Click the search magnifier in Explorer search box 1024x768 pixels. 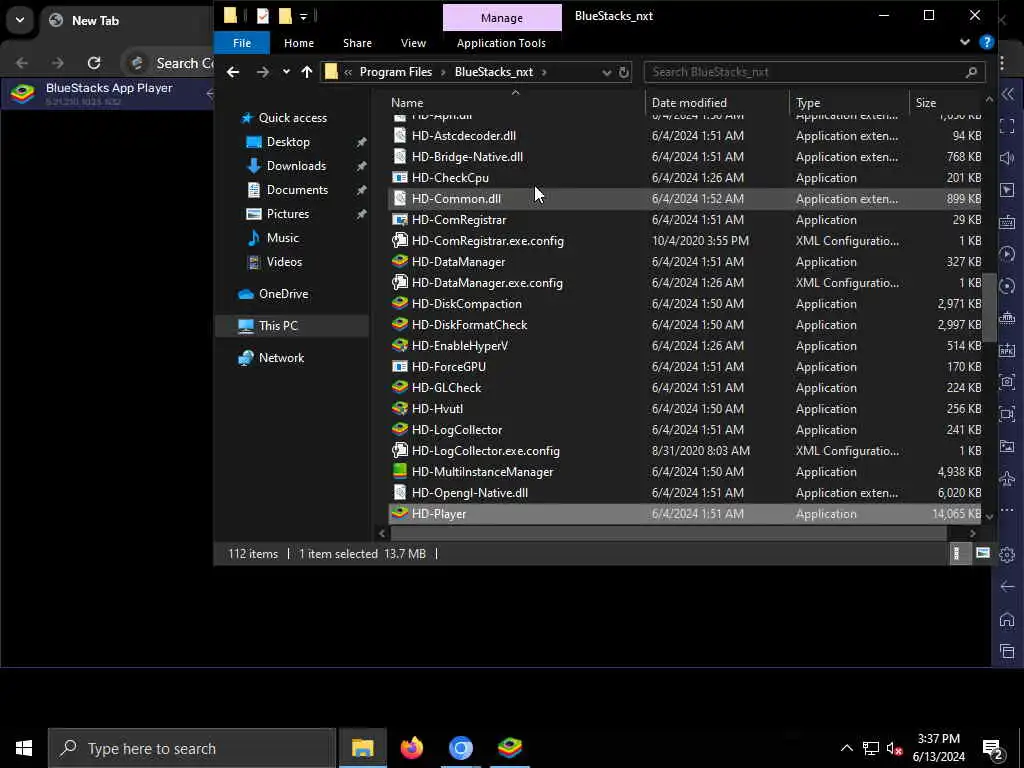(971, 72)
